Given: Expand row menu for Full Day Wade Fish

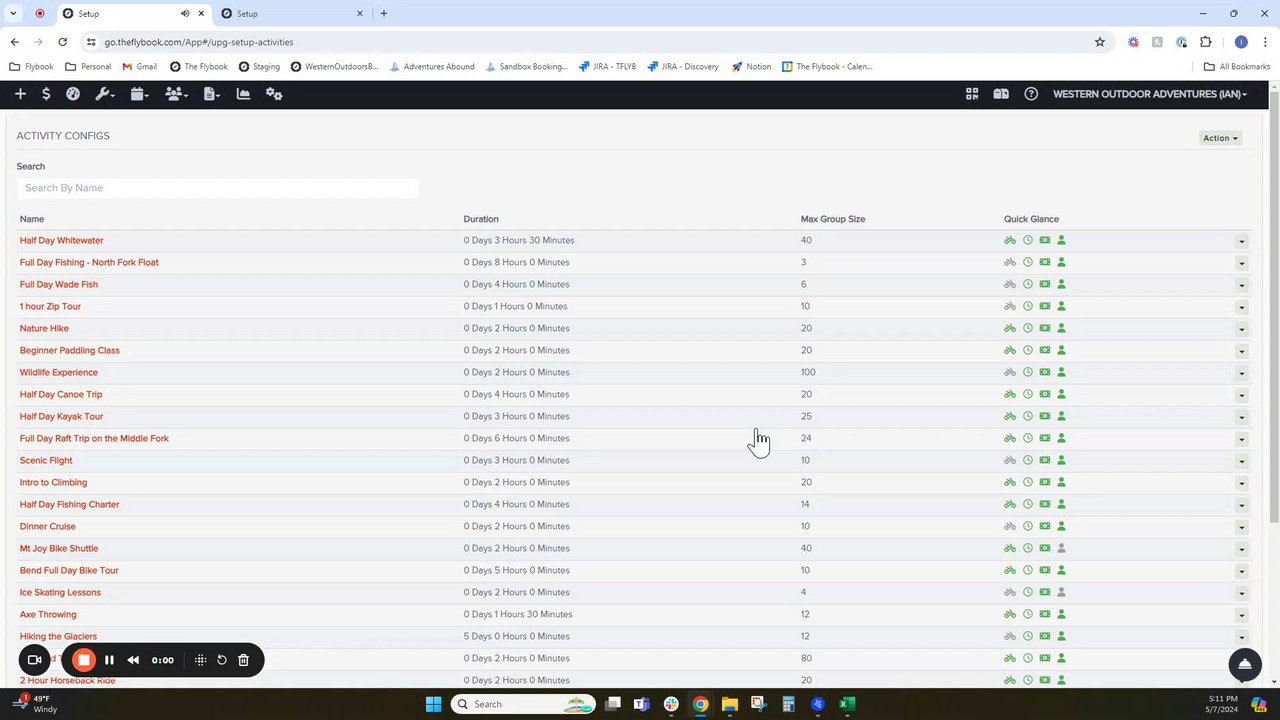Looking at the screenshot, I should click(1241, 285).
